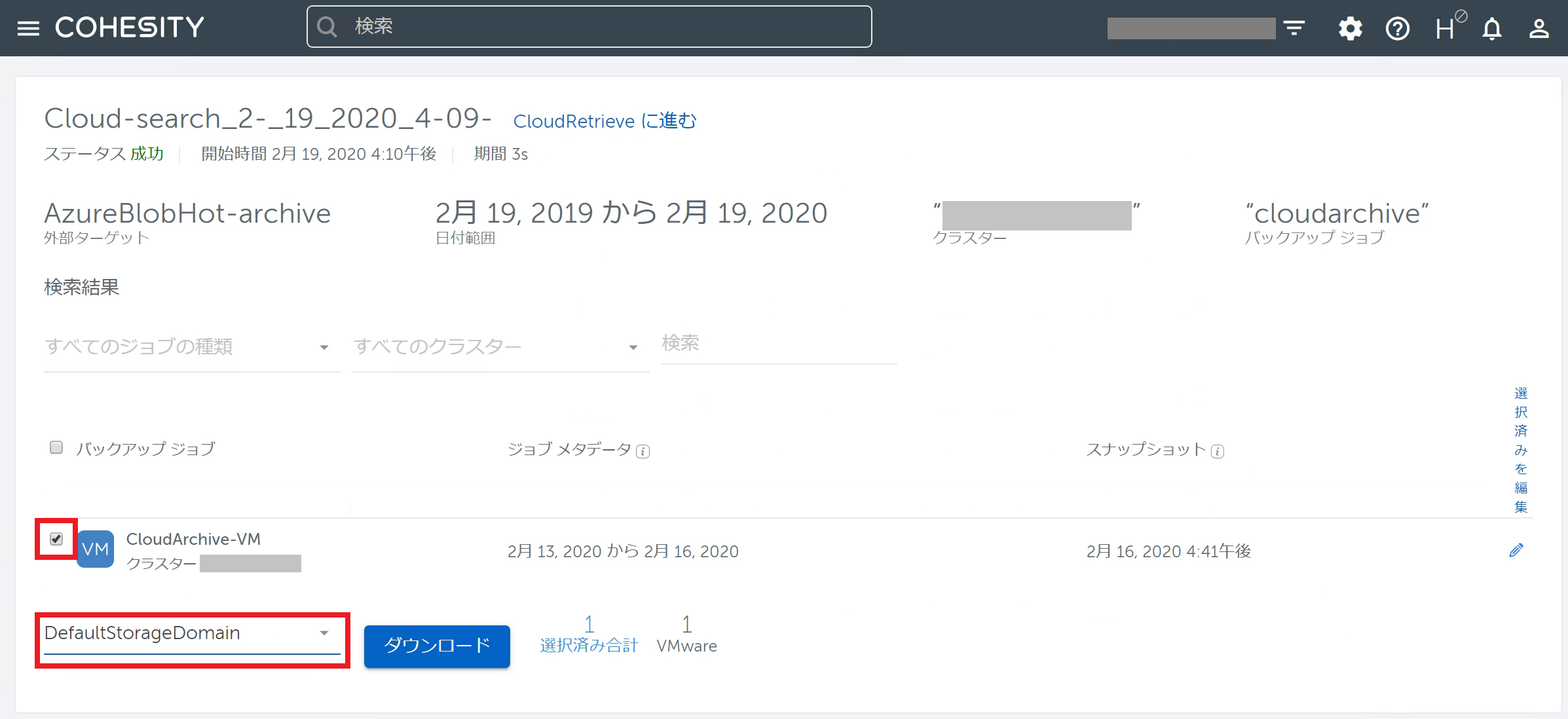
Task: Click the 選択済み合計 count link
Action: [589, 634]
